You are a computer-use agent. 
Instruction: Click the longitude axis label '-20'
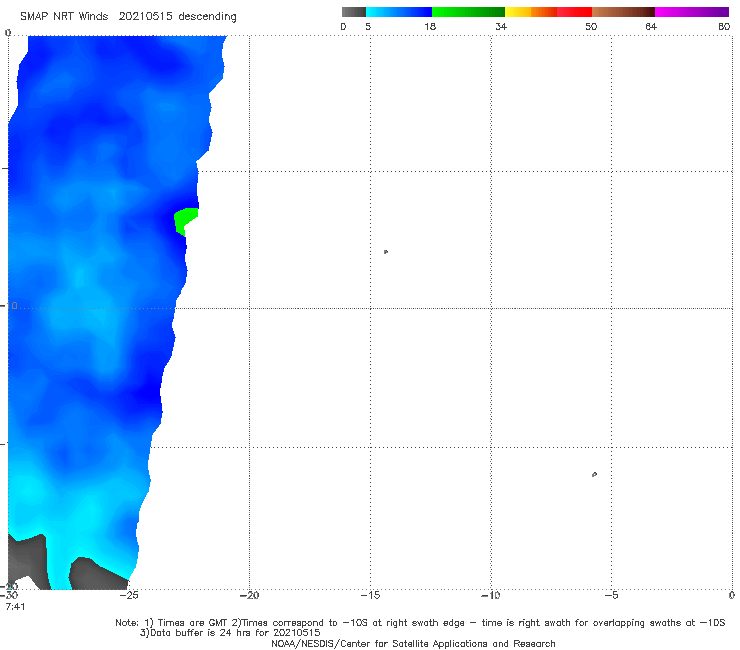(249, 595)
